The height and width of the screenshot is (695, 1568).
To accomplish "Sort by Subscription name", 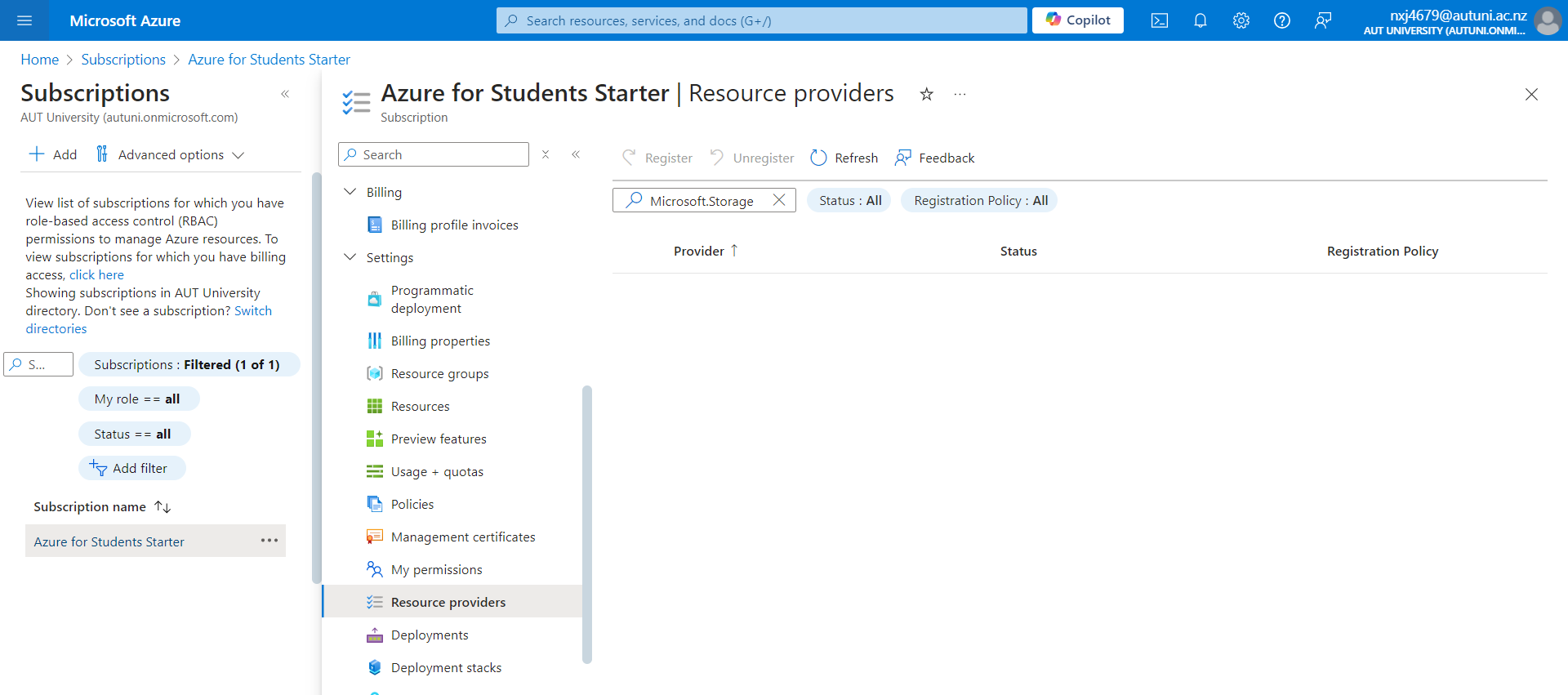I will click(x=102, y=506).
